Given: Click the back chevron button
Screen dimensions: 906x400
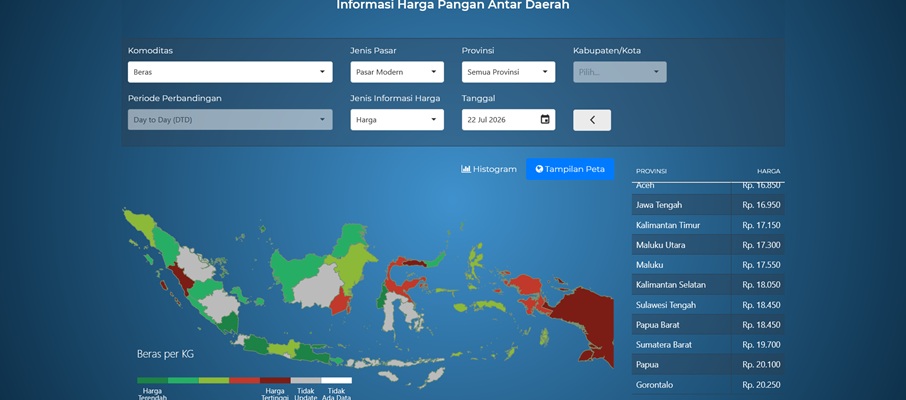Looking at the screenshot, I should click(592, 120).
